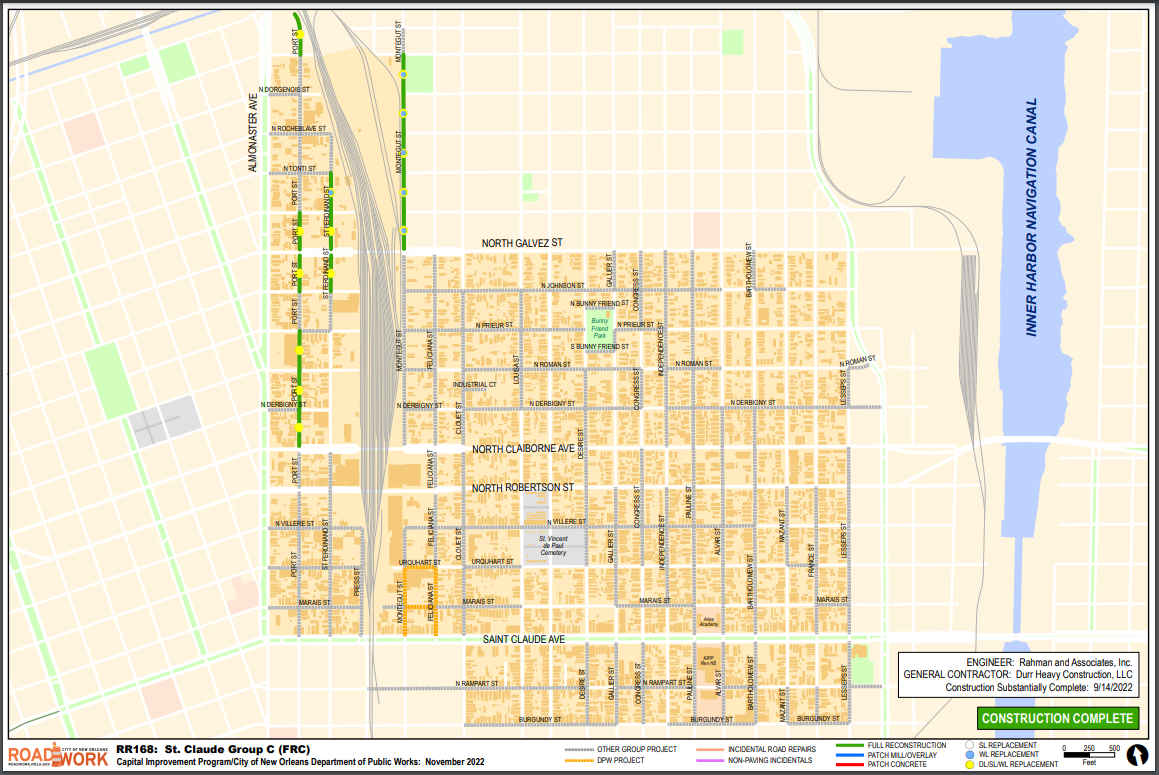Click the Industrial Ct label

point(475,385)
